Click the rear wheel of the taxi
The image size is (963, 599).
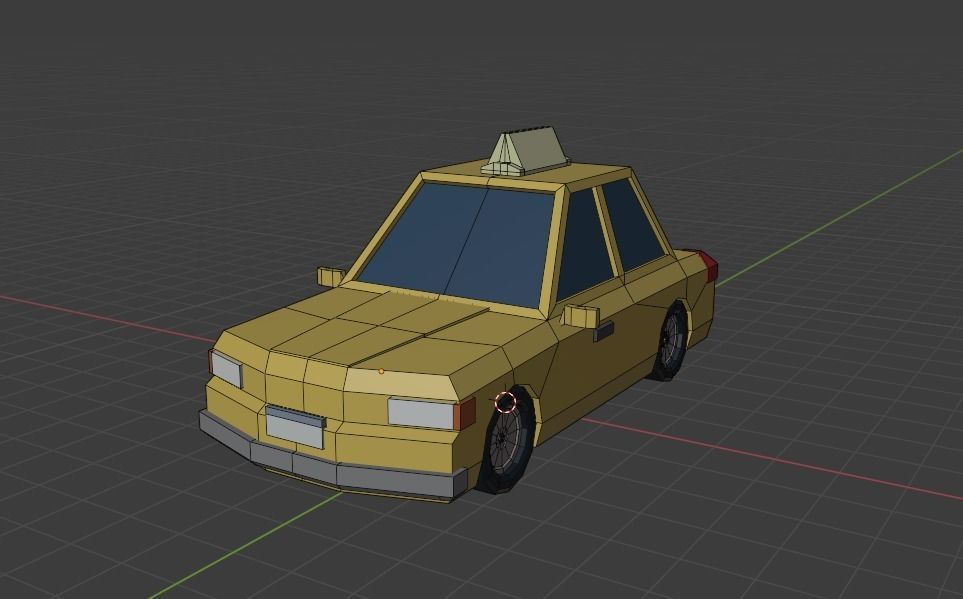tap(671, 341)
